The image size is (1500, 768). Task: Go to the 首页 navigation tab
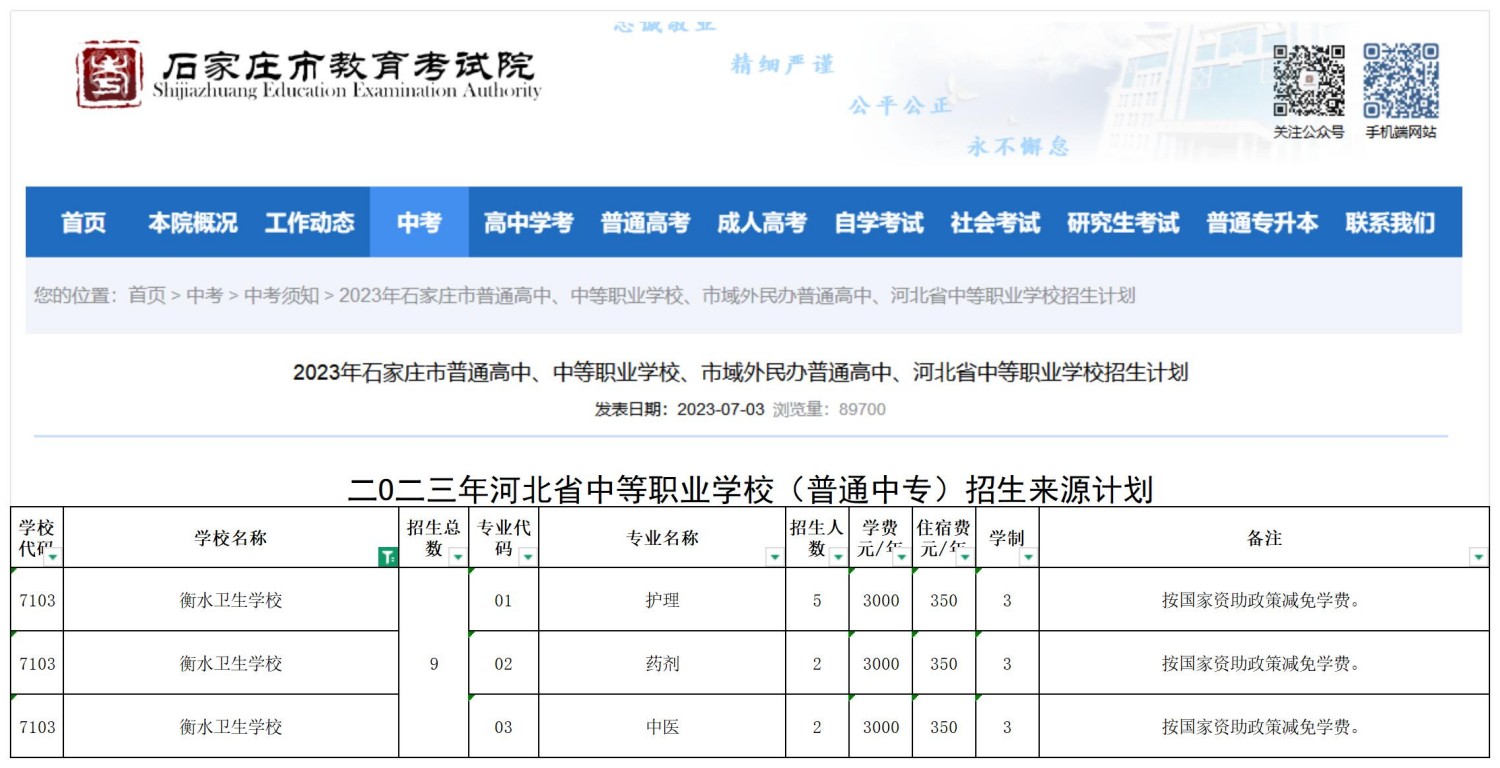83,223
